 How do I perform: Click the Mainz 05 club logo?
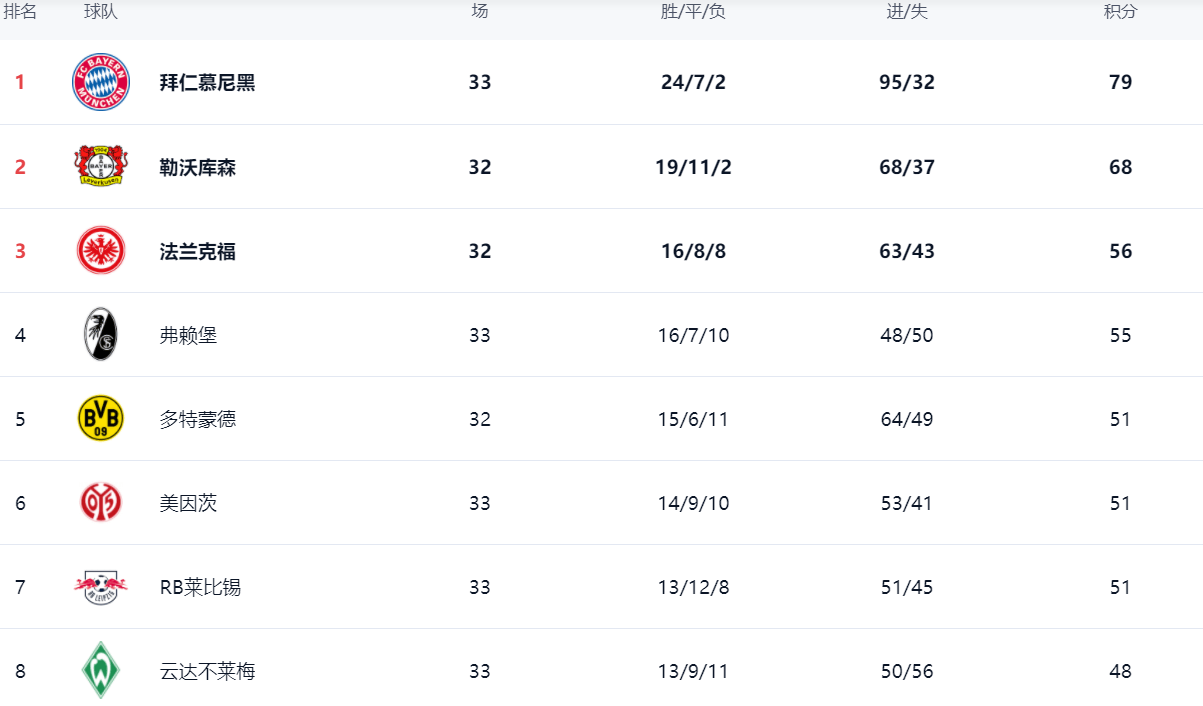coord(101,502)
